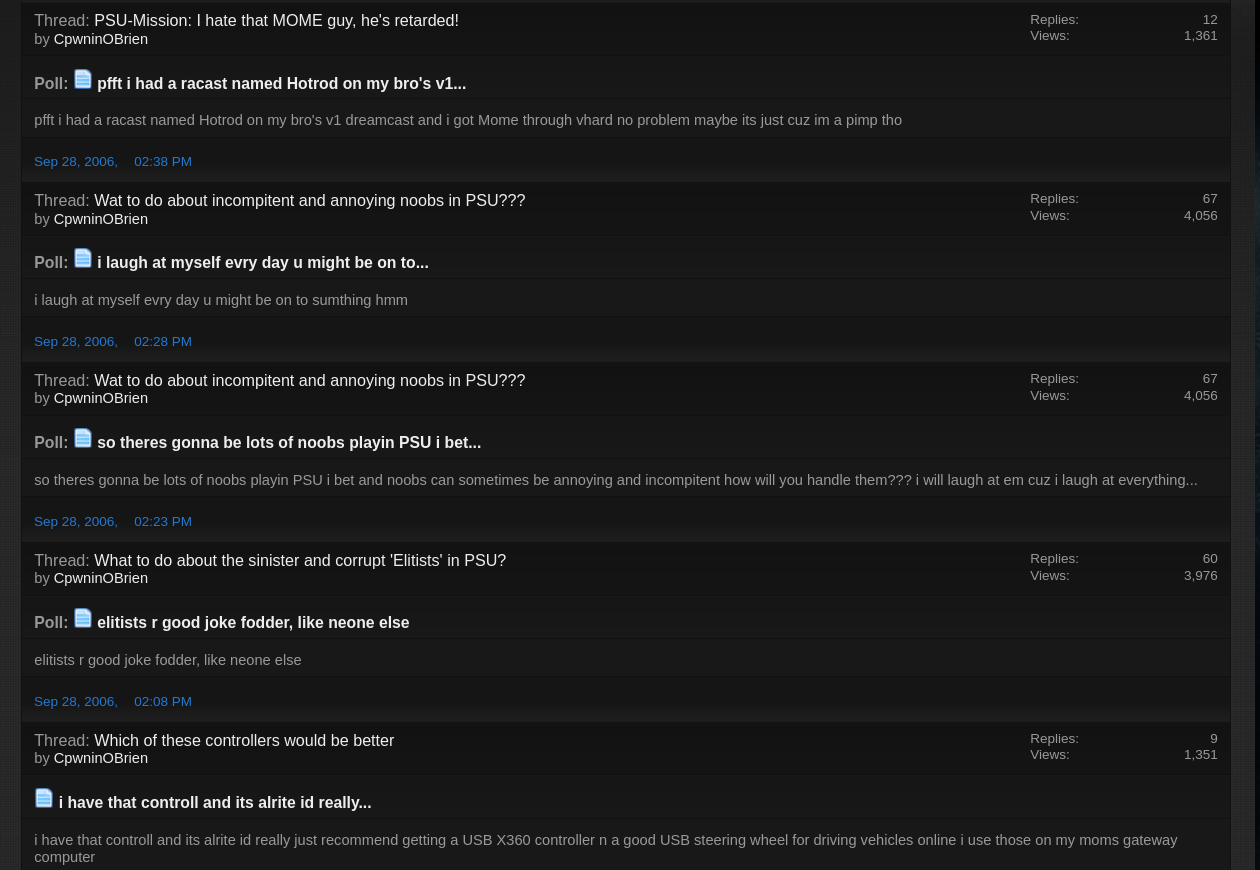The height and width of the screenshot is (870, 1260).
Task: Click the poll icon beside 'i laugh at myself evry day'
Action: [x=83, y=258]
